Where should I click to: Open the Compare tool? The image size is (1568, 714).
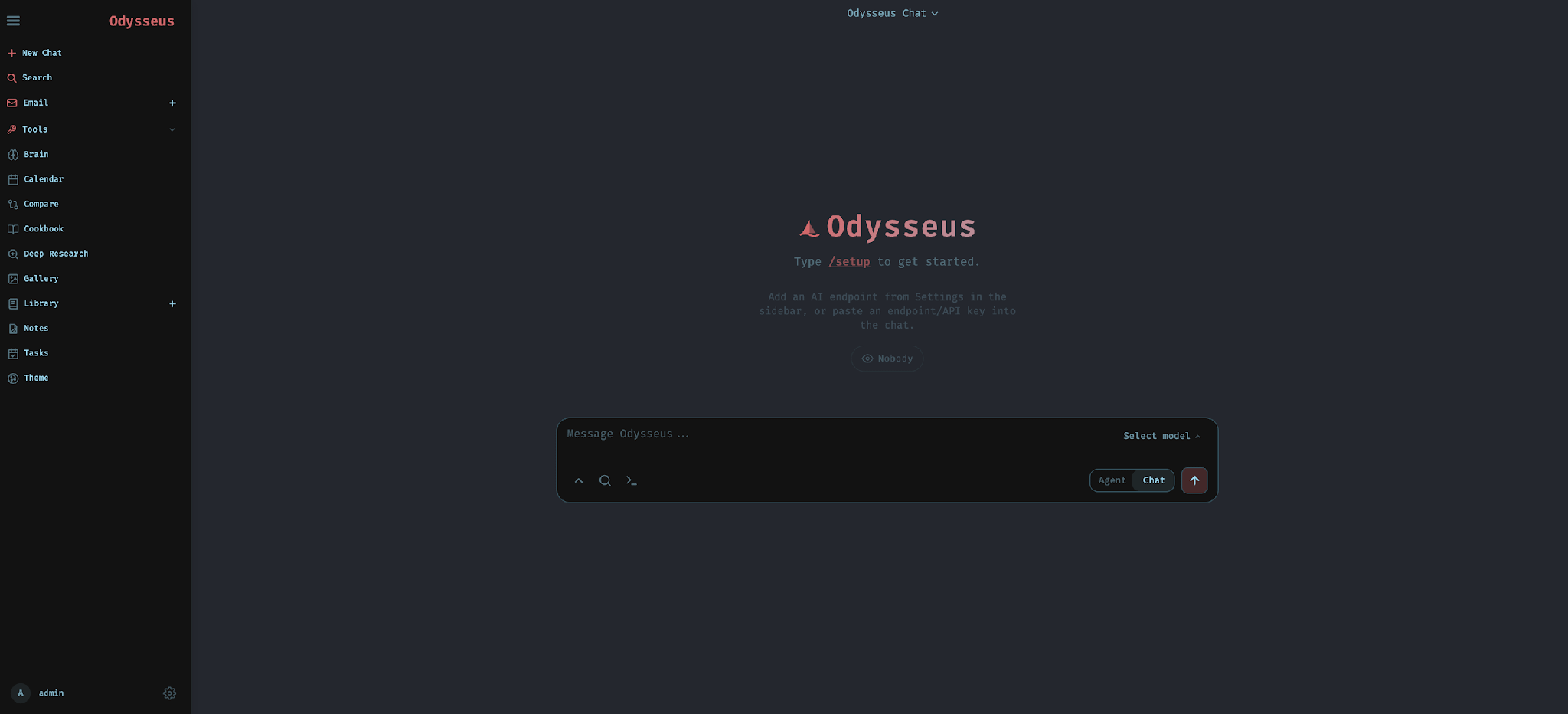pyautogui.click(x=41, y=204)
